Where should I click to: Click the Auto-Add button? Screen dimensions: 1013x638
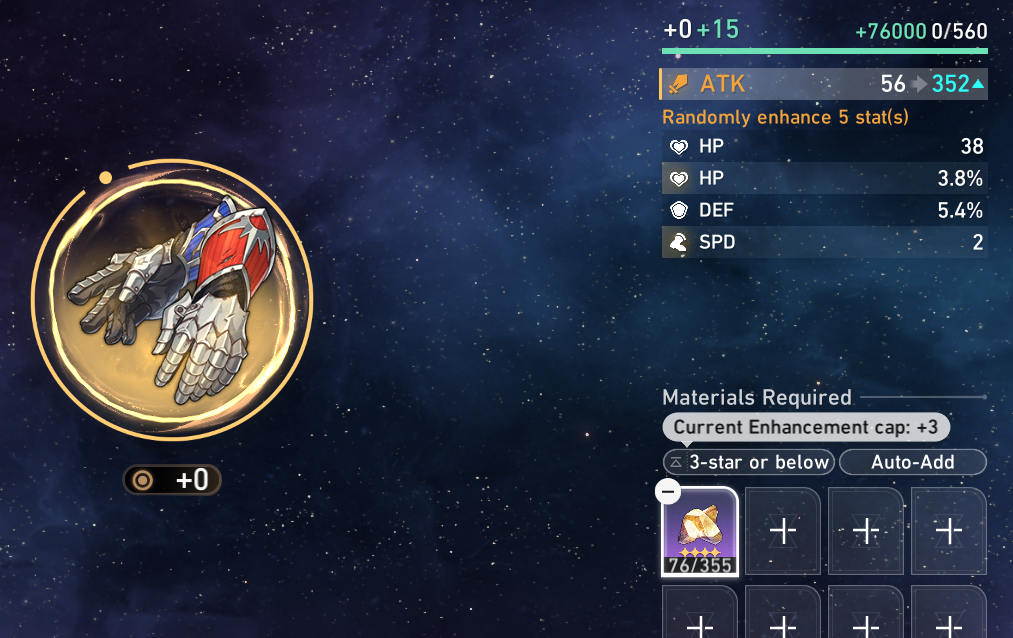(x=913, y=462)
